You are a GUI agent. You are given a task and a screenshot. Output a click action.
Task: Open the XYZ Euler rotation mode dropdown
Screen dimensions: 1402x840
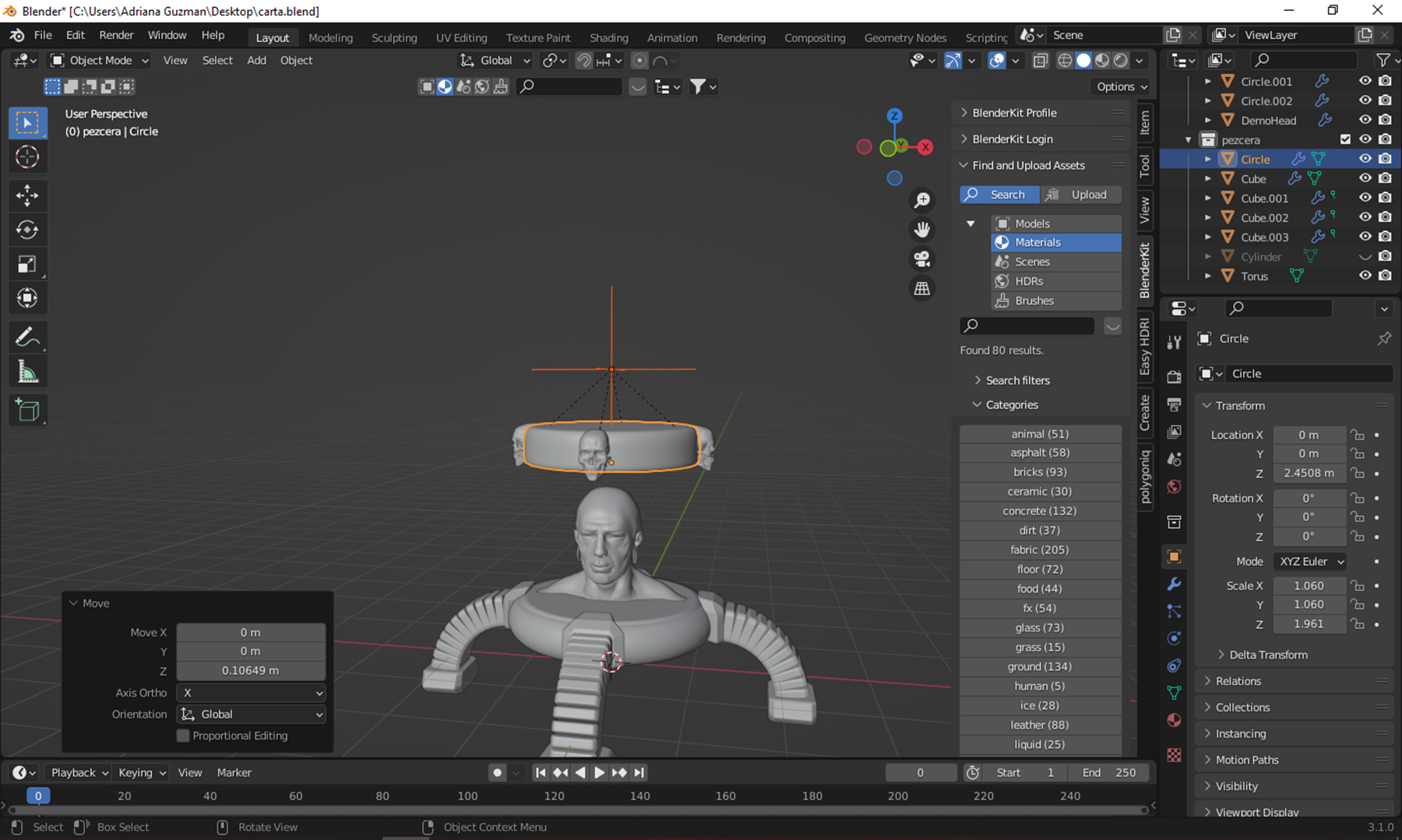coord(1311,561)
